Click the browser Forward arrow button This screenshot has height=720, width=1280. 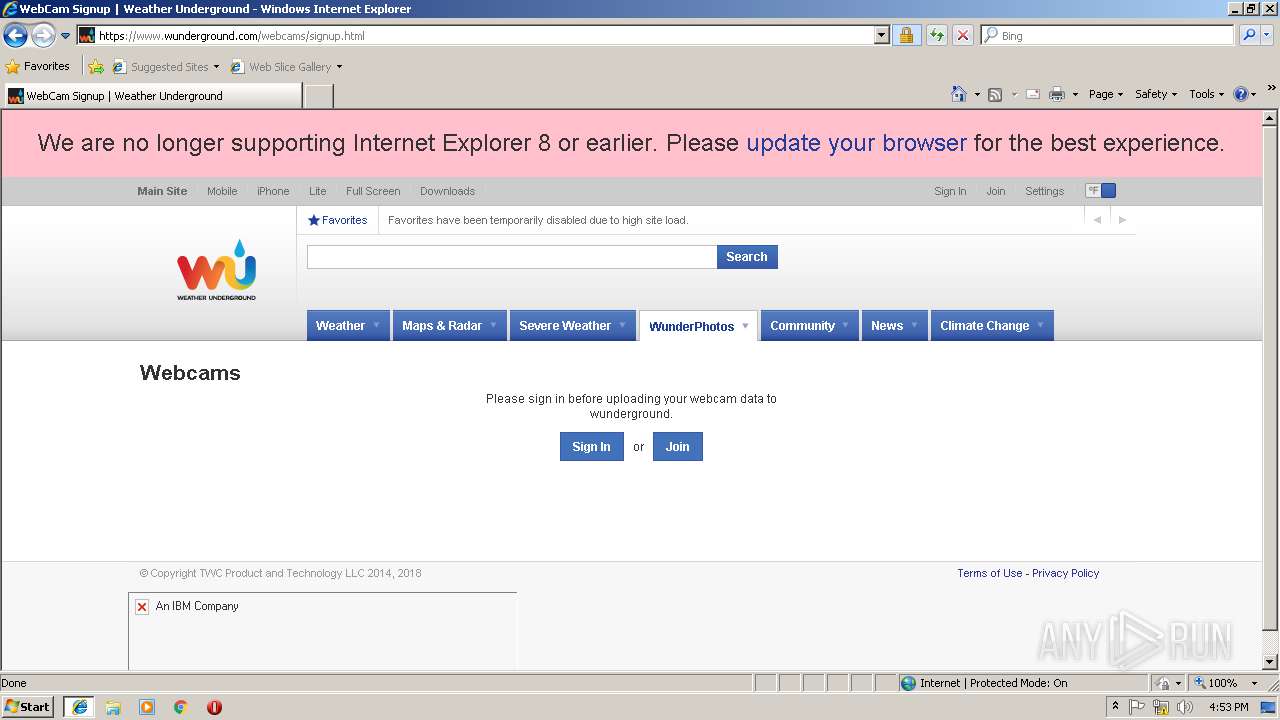[43, 36]
